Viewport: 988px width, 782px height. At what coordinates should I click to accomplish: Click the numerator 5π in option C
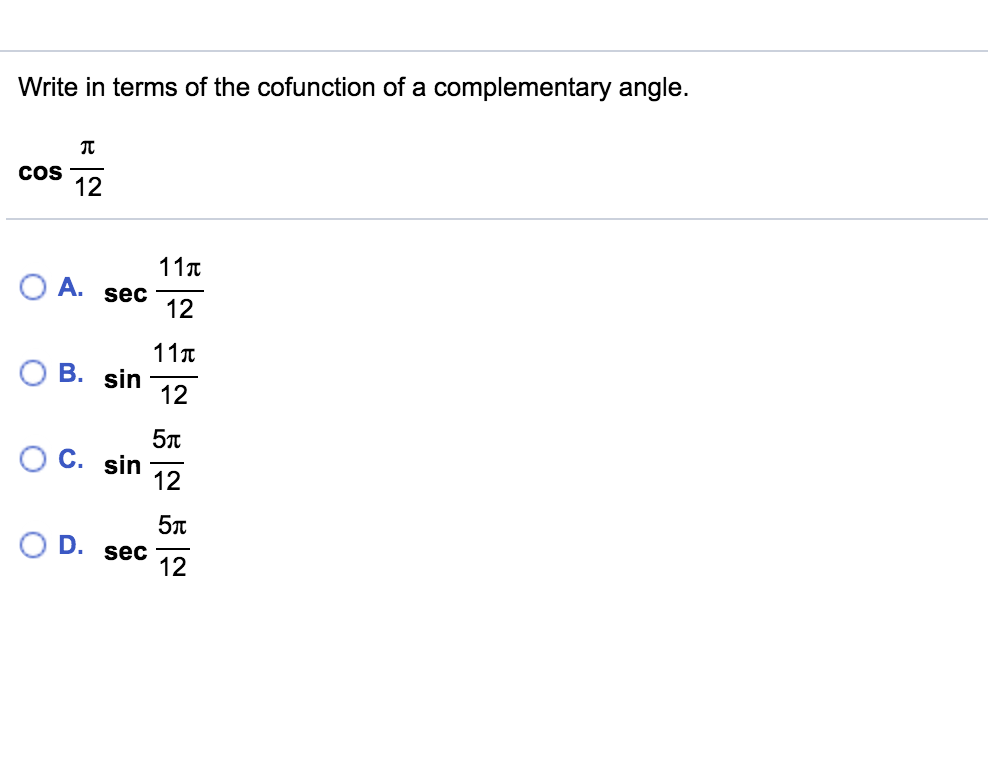coord(165,440)
